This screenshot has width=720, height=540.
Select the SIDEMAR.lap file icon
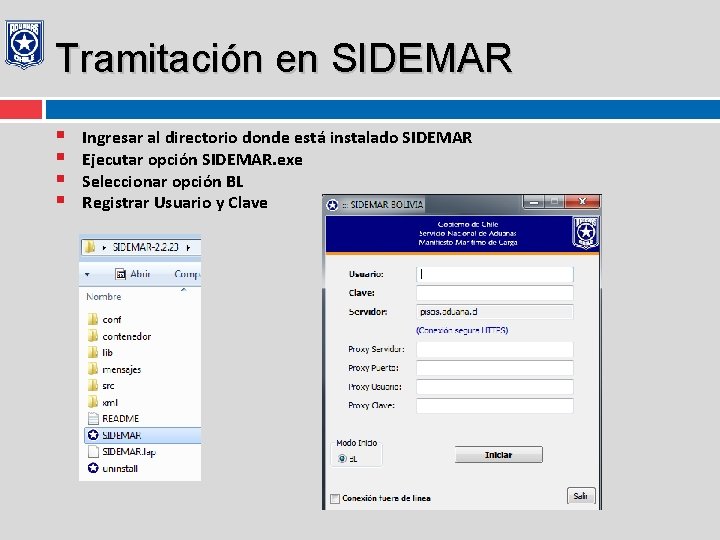pyautogui.click(x=93, y=451)
